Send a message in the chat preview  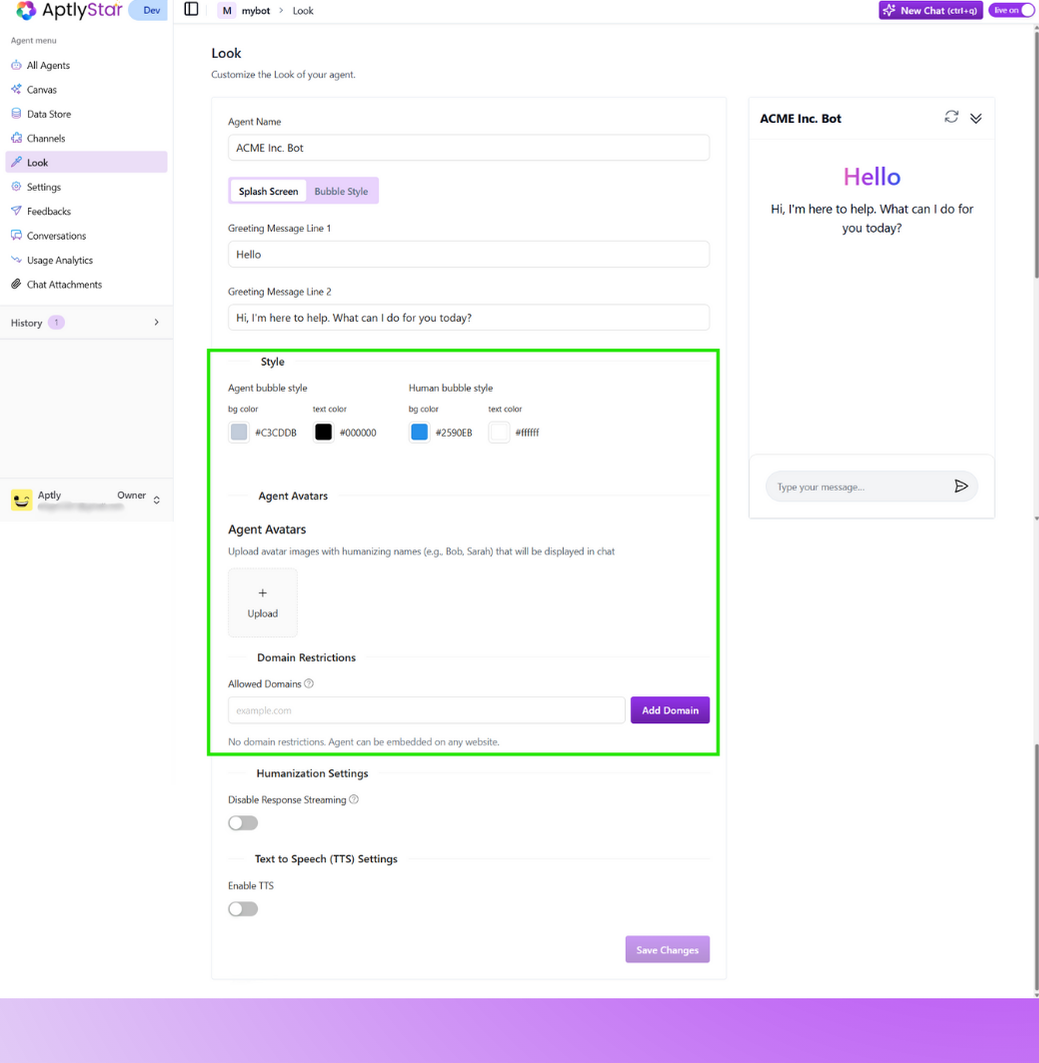click(961, 486)
